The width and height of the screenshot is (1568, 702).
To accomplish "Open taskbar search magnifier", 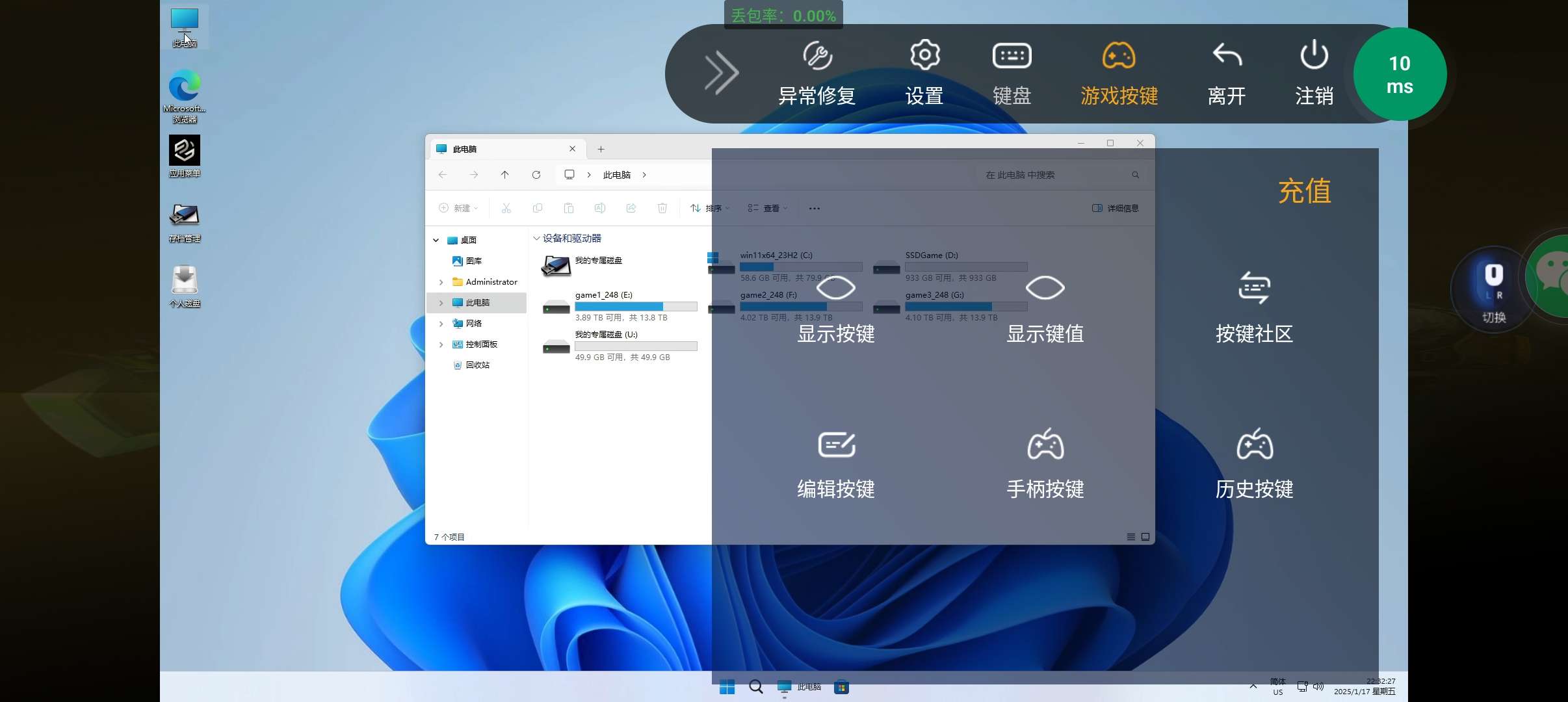I will click(x=755, y=686).
